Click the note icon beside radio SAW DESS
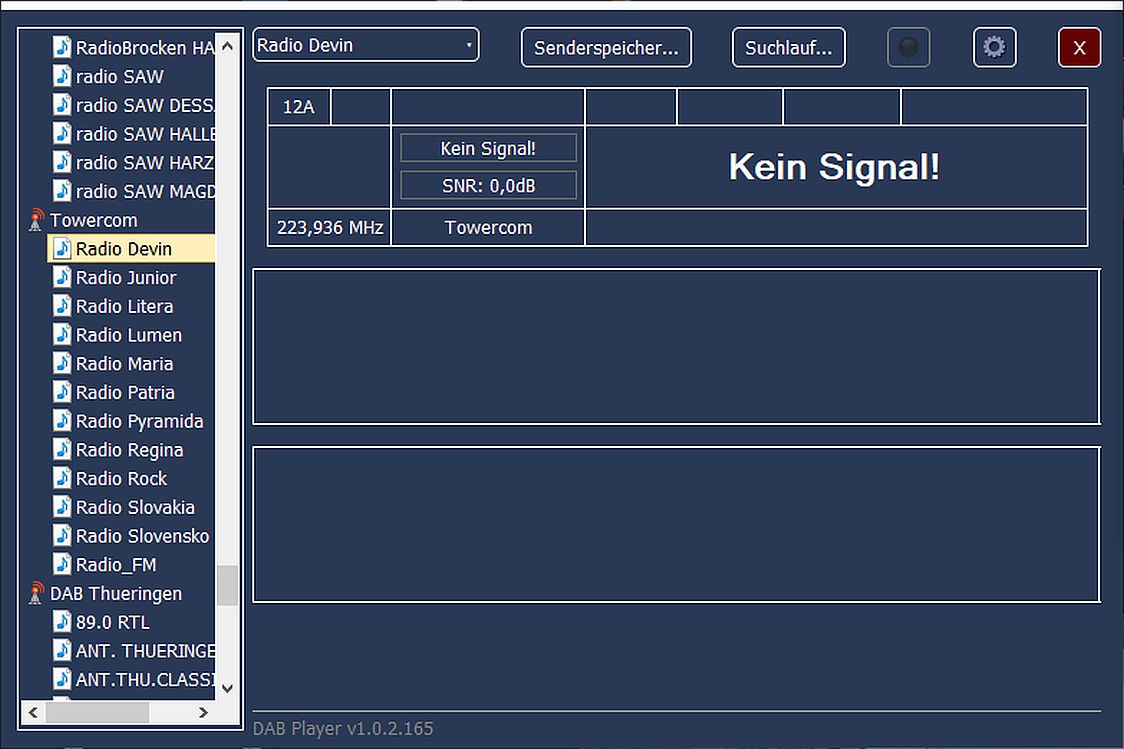Image resolution: width=1124 pixels, height=749 pixels. tap(62, 105)
